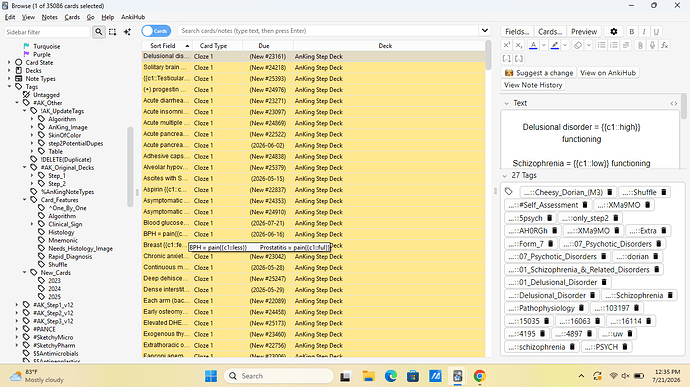
Task: Open Google Chrome from the taskbar
Action: pyautogui.click(x=480, y=376)
